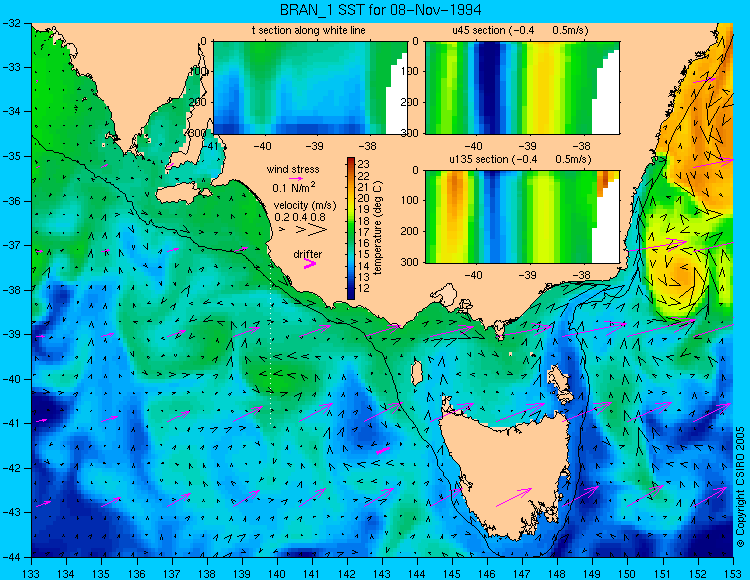The height and width of the screenshot is (580, 750).
Task: Click colorbar tick value 23
Action: (363, 166)
